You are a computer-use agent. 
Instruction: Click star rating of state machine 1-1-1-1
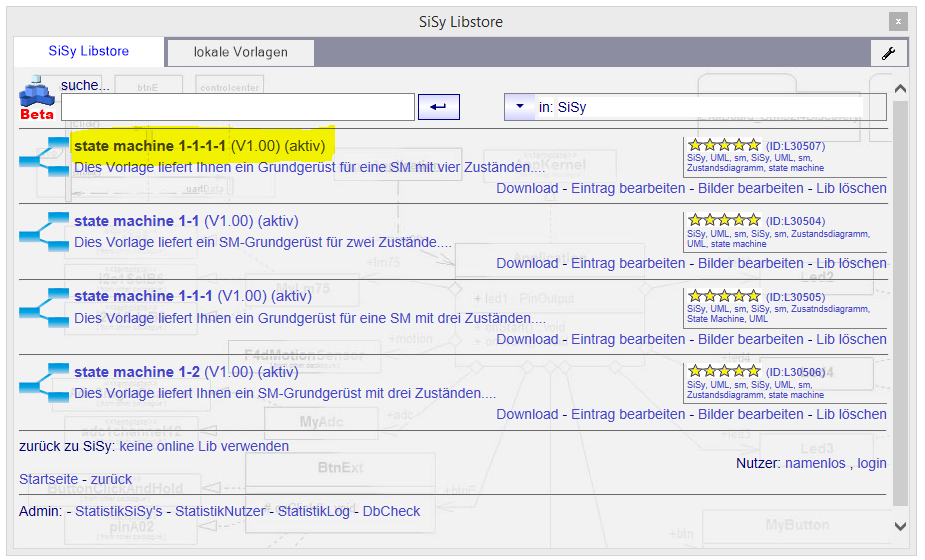[x=724, y=145]
